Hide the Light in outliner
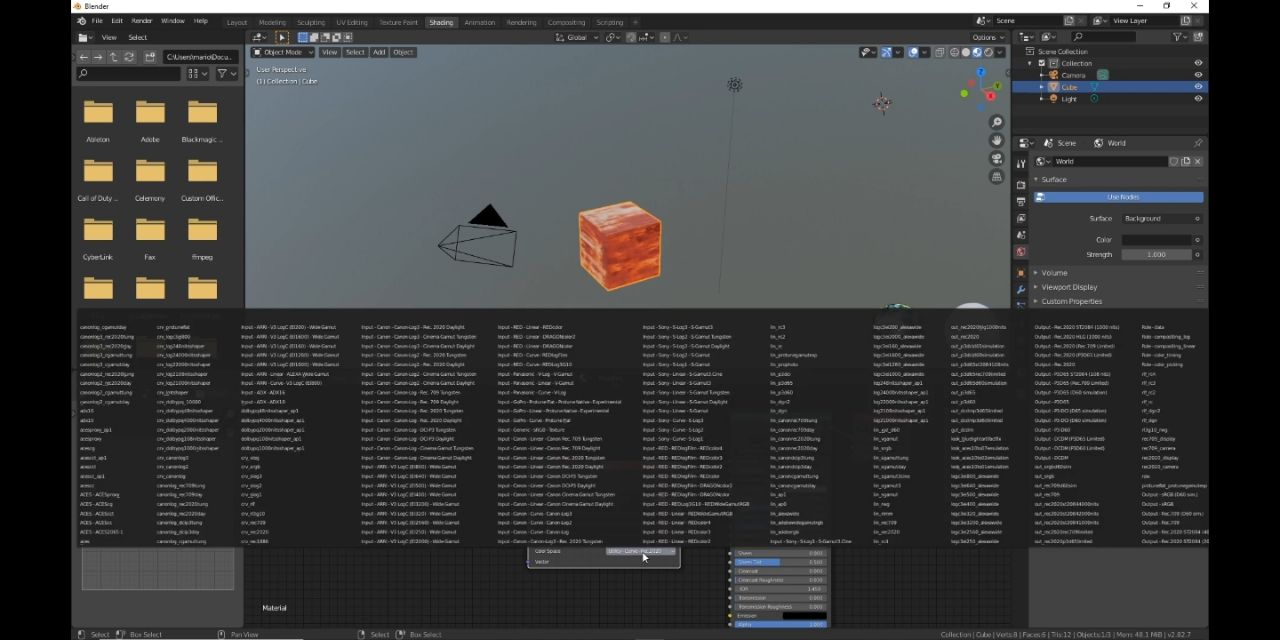Image resolution: width=1280 pixels, height=640 pixels. 1198,99
